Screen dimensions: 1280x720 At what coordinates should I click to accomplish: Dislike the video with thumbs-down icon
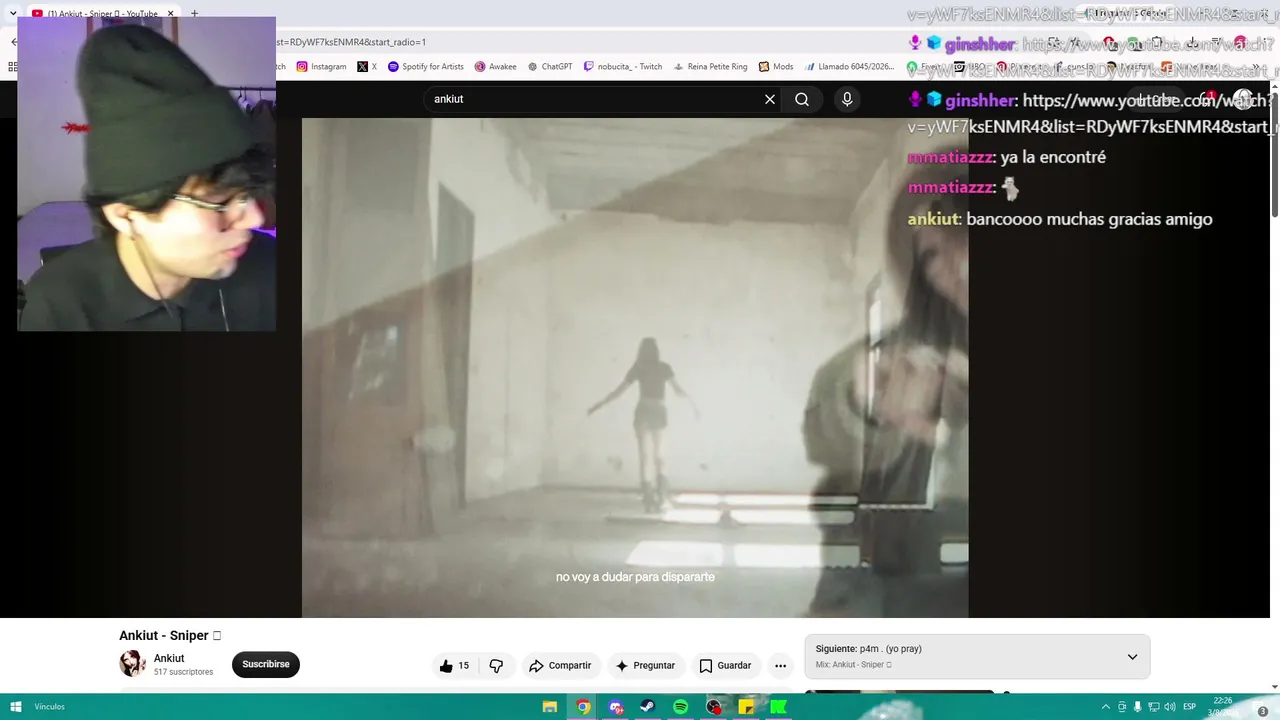pos(496,666)
